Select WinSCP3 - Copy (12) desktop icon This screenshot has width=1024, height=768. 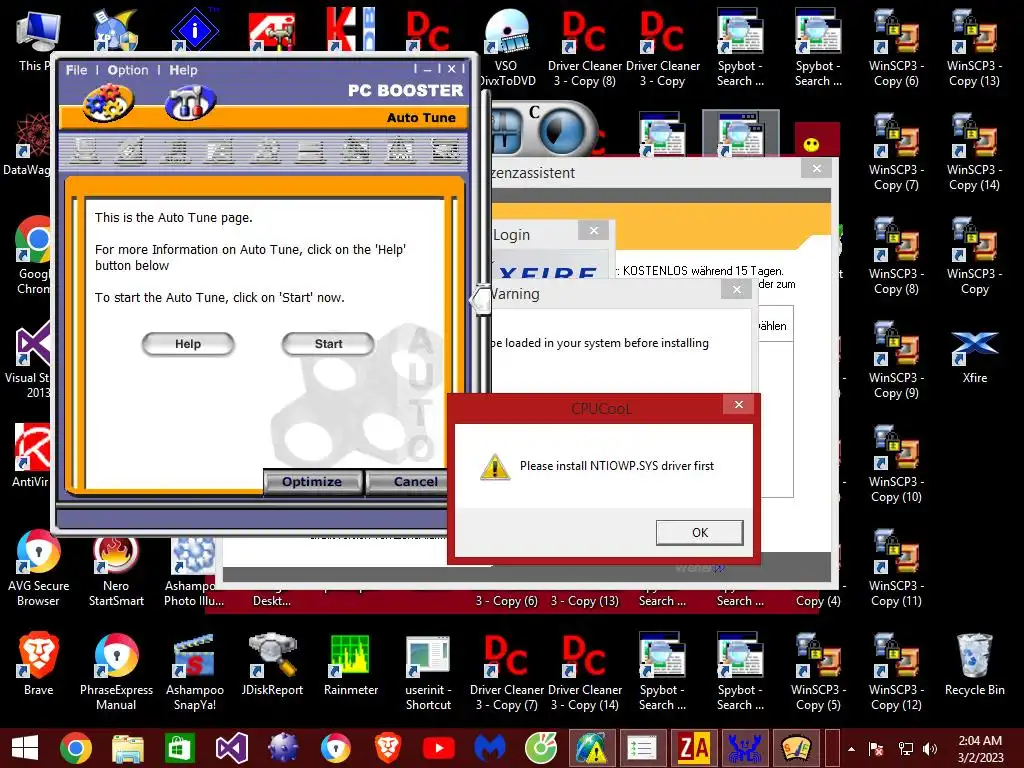pyautogui.click(x=896, y=671)
